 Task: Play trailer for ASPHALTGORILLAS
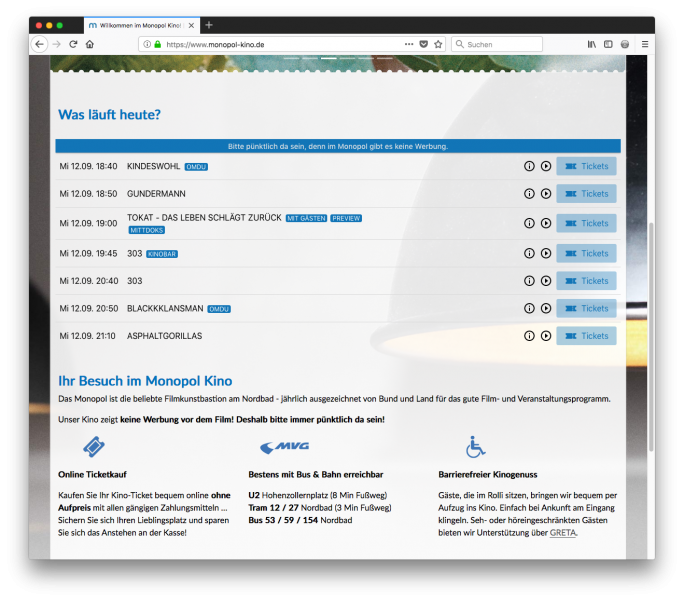[546, 336]
